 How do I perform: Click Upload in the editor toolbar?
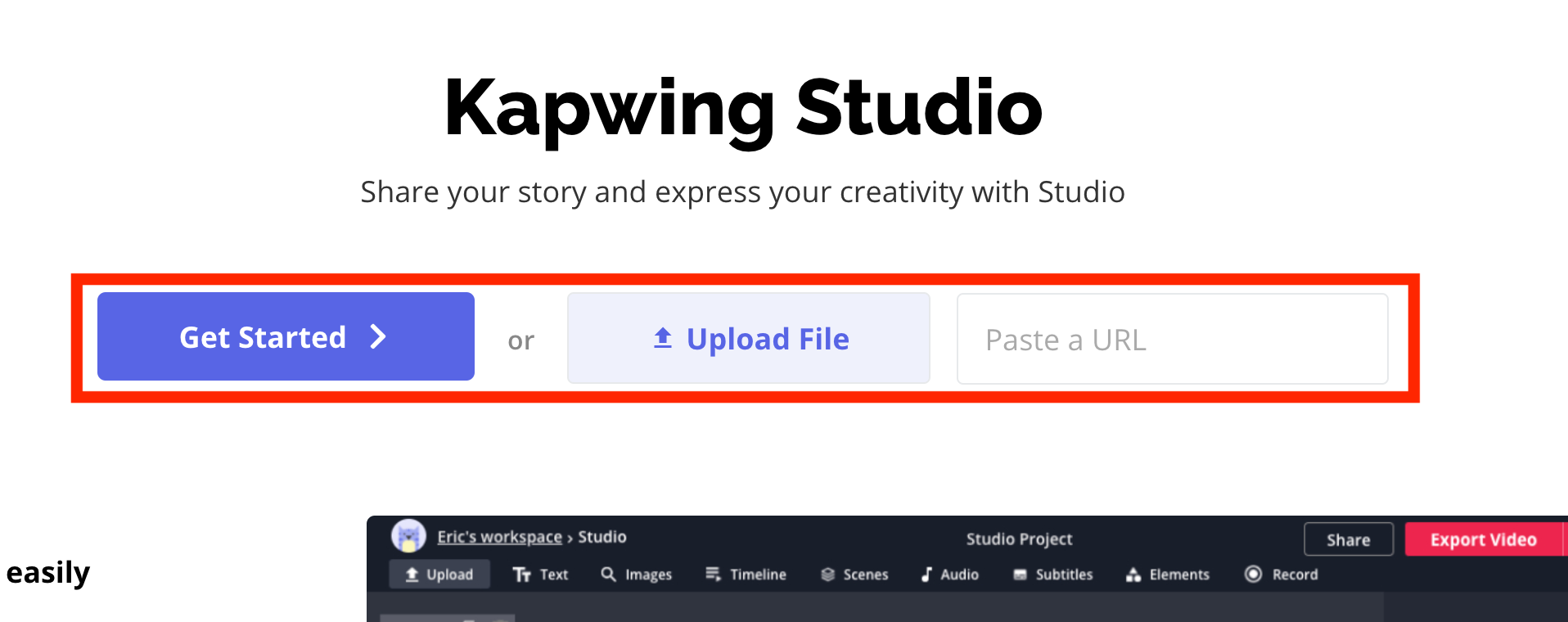pos(439,575)
